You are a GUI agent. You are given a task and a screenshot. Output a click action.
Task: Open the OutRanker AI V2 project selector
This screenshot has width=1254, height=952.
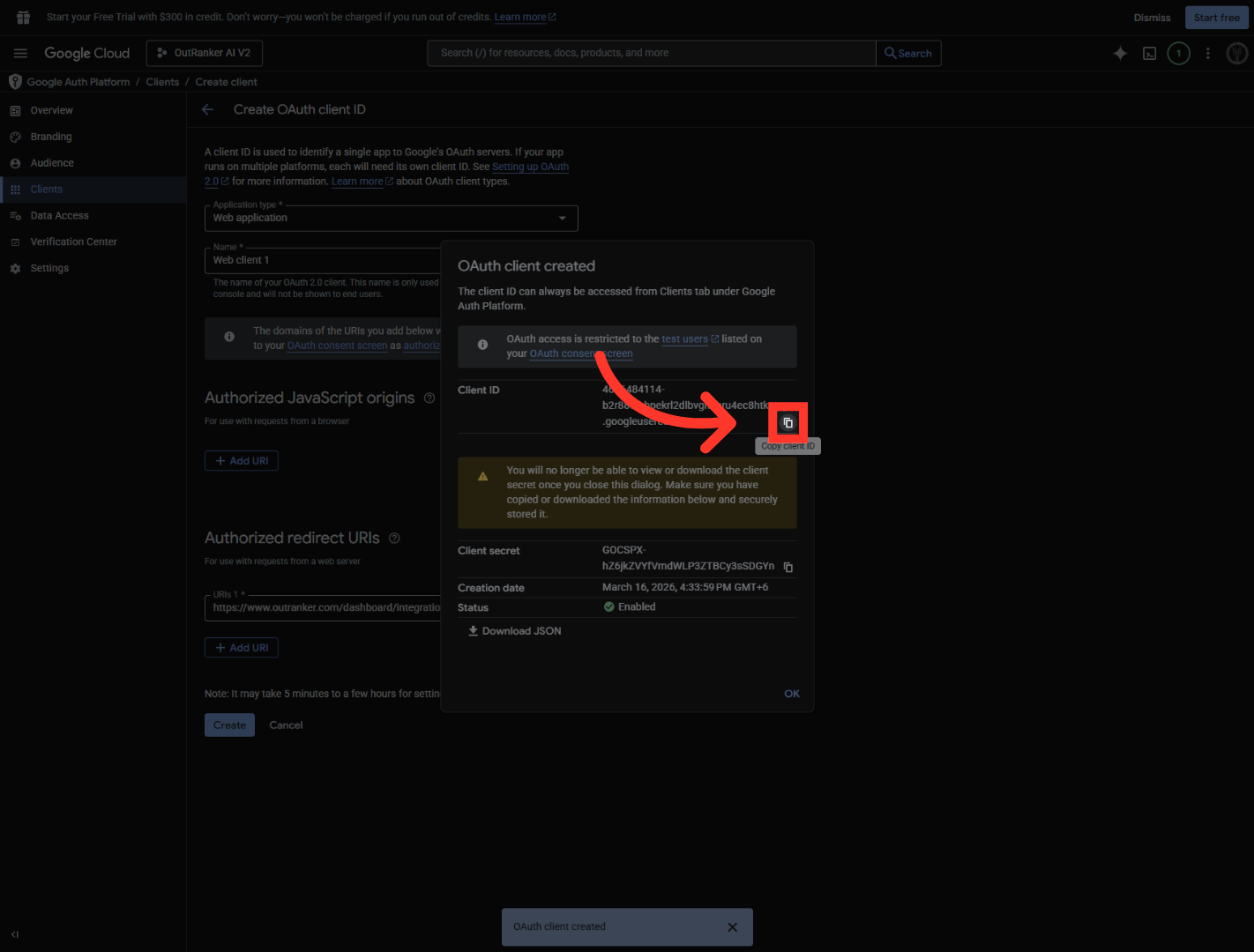pos(204,53)
